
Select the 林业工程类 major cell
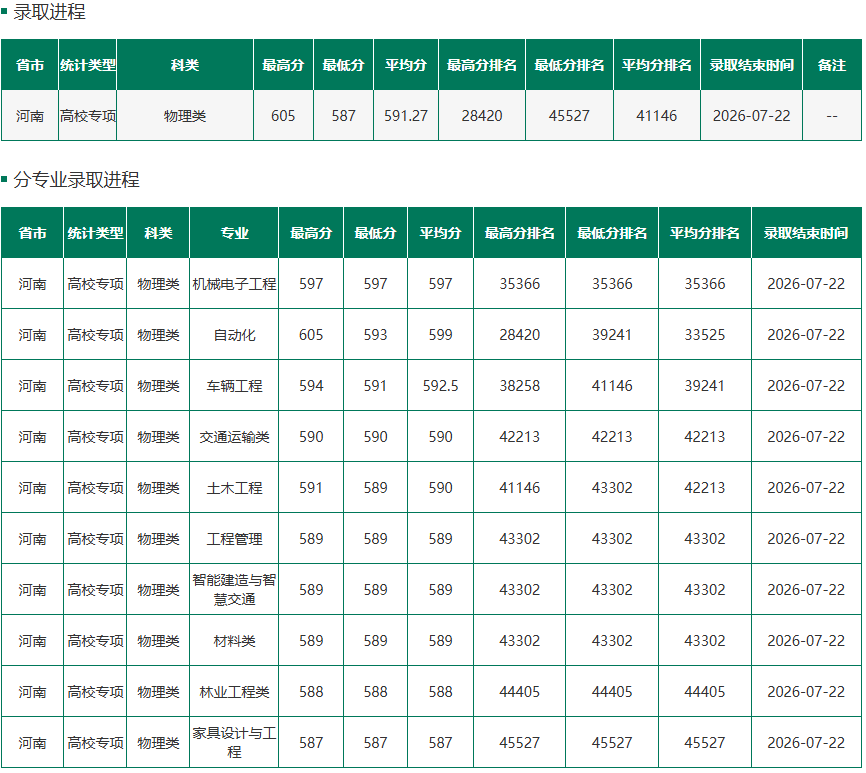[x=234, y=692]
